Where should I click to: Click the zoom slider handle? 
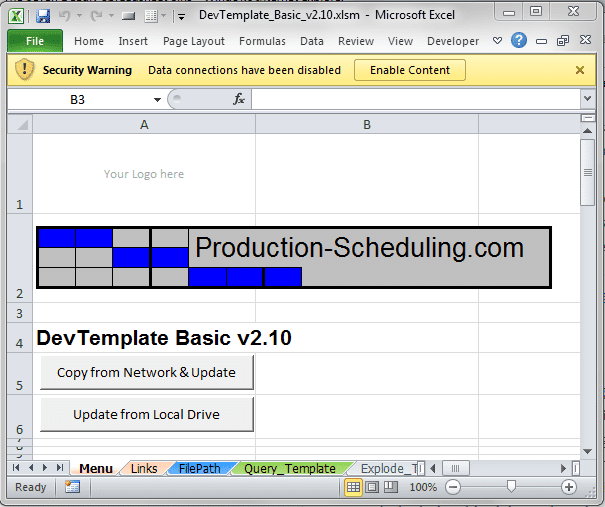(511, 487)
